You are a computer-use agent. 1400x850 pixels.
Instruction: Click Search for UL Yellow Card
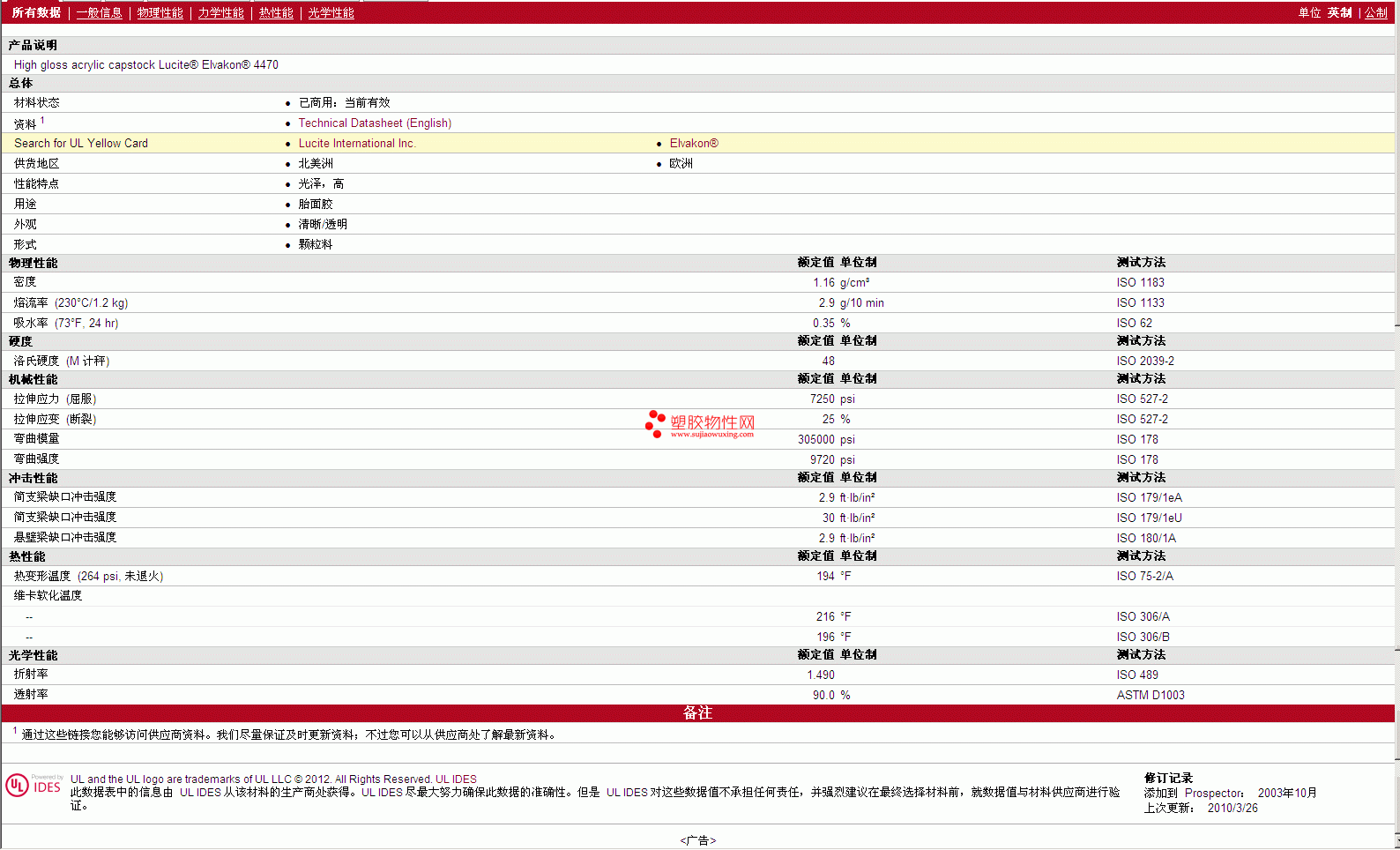(81, 144)
